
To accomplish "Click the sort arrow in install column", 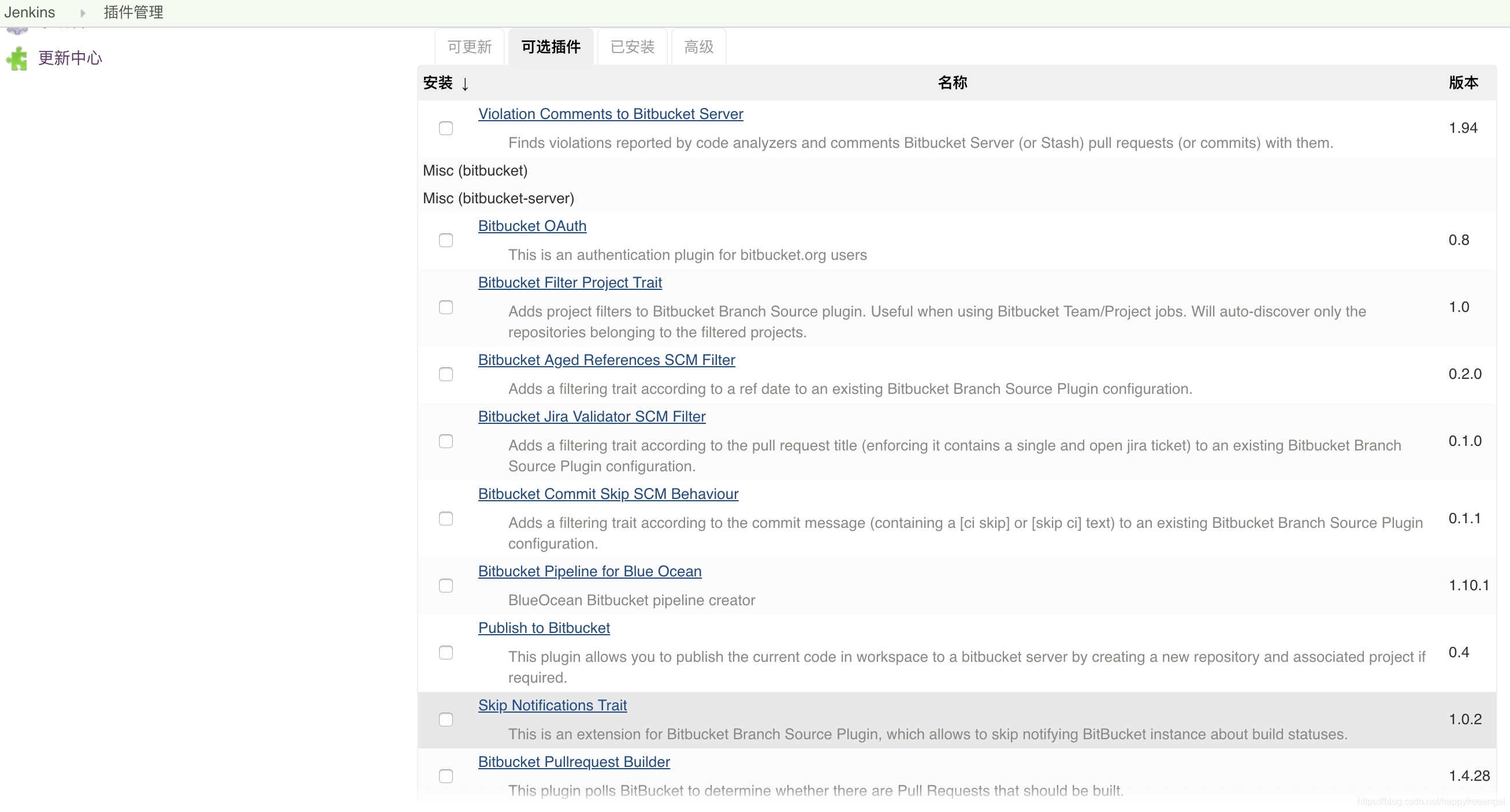I will point(465,84).
